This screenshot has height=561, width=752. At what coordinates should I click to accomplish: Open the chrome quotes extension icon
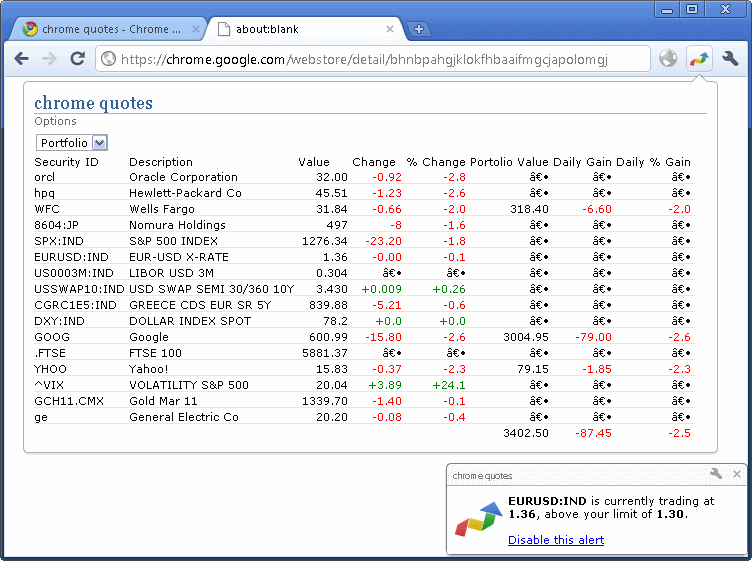click(699, 59)
